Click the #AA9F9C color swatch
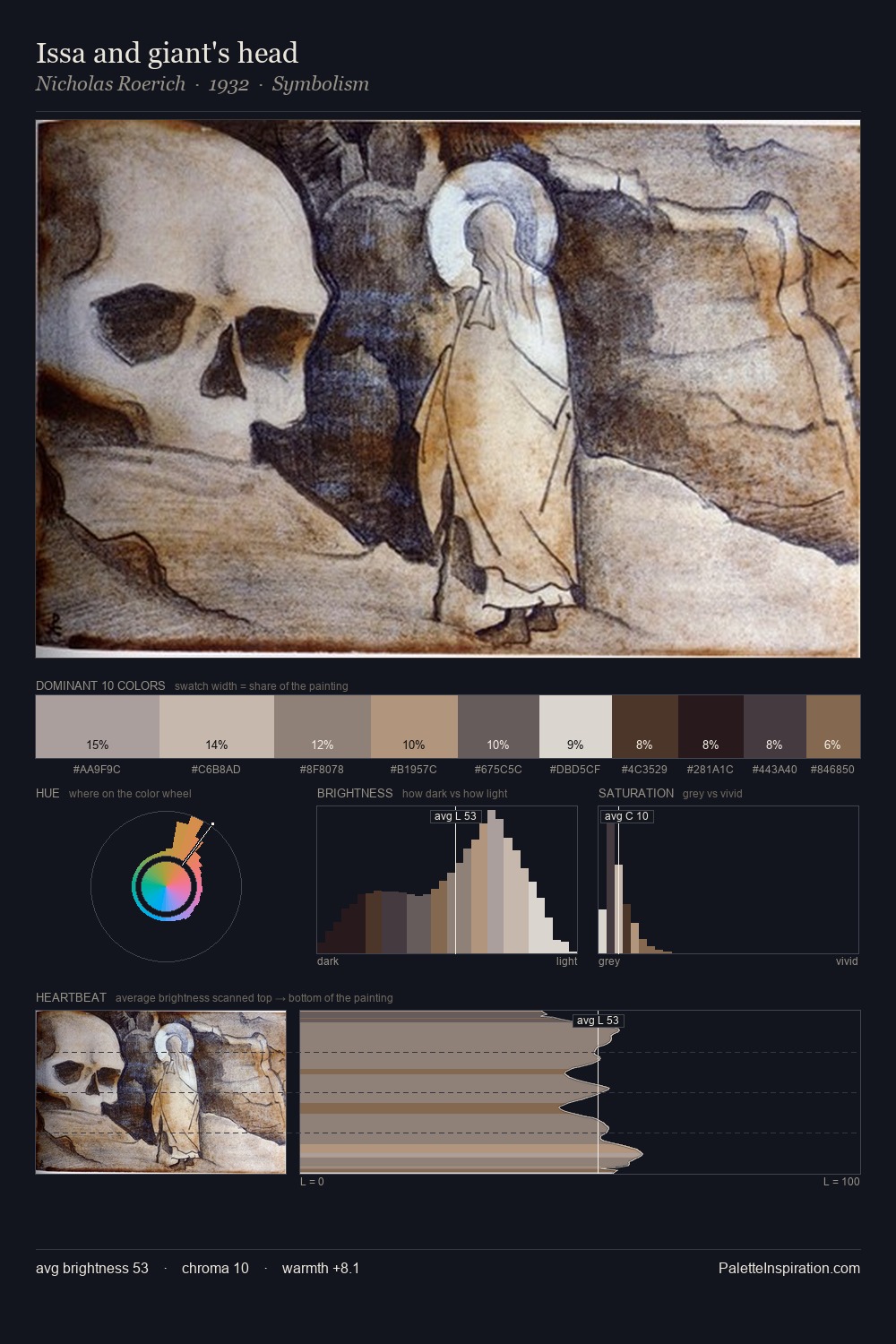Image resolution: width=896 pixels, height=1344 pixels. pos(98,727)
